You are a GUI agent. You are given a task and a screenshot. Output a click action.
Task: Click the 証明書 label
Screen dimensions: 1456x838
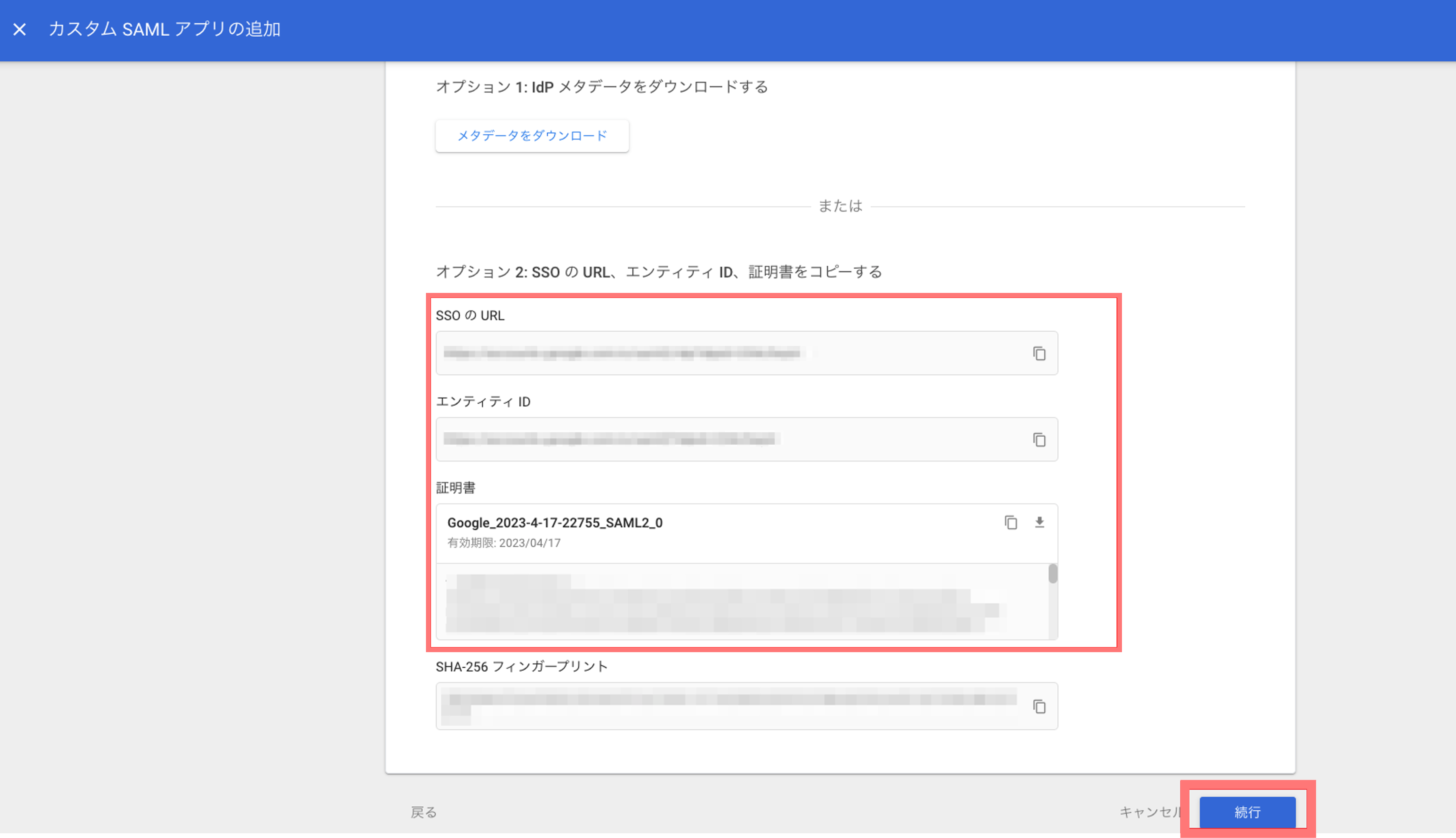(455, 488)
